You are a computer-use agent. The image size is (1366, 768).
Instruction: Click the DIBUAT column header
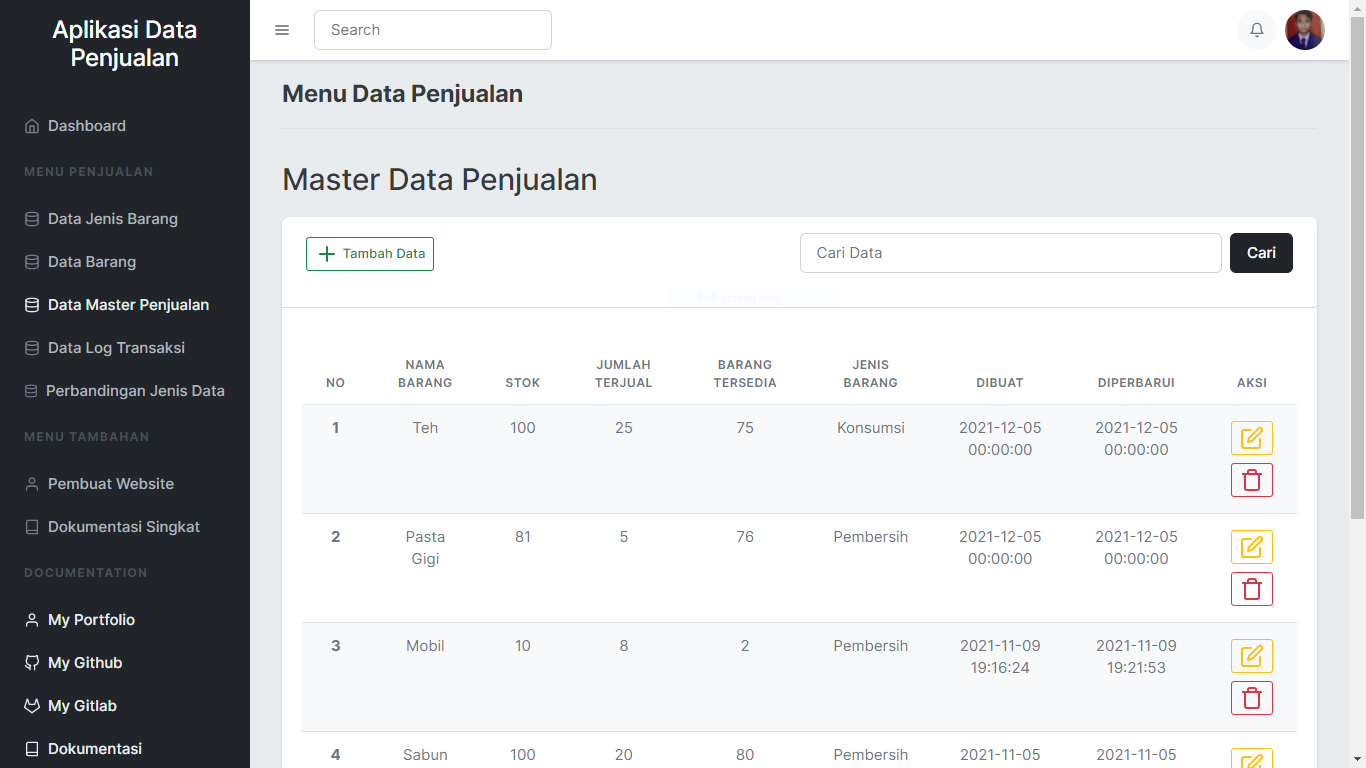click(x=1000, y=383)
